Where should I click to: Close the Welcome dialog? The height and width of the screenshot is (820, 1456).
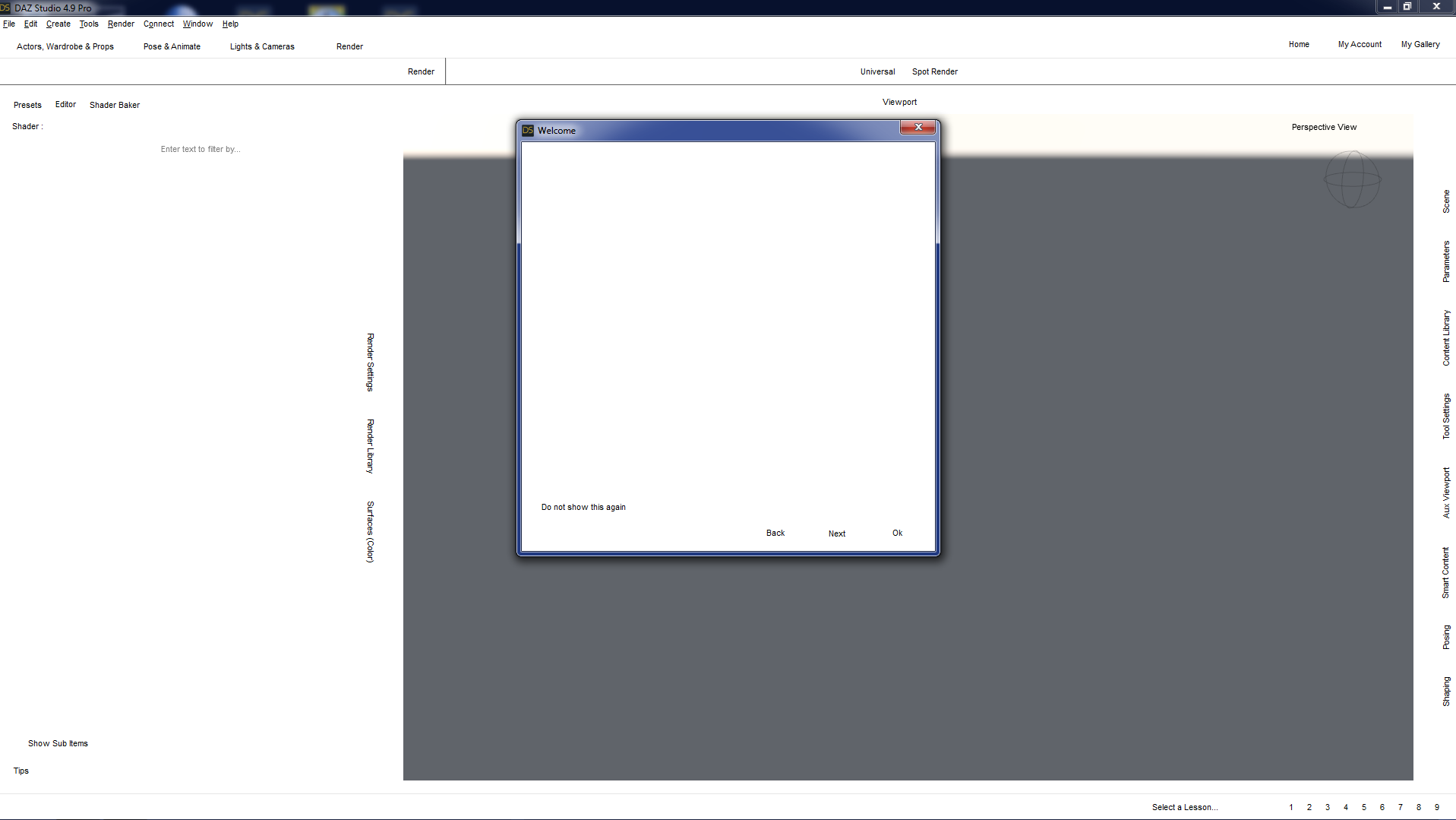click(918, 128)
